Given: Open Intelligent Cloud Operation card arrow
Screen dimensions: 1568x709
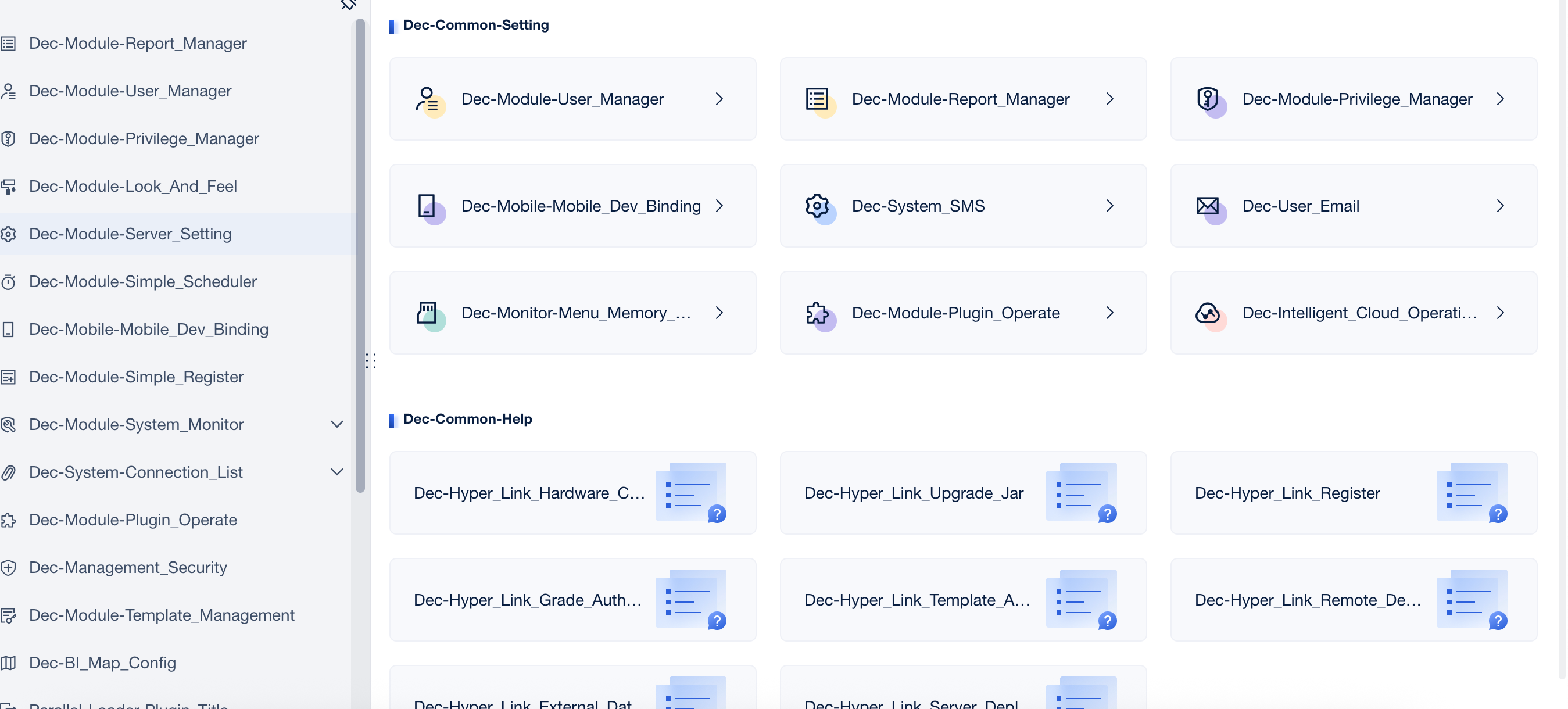Looking at the screenshot, I should pos(1501,313).
